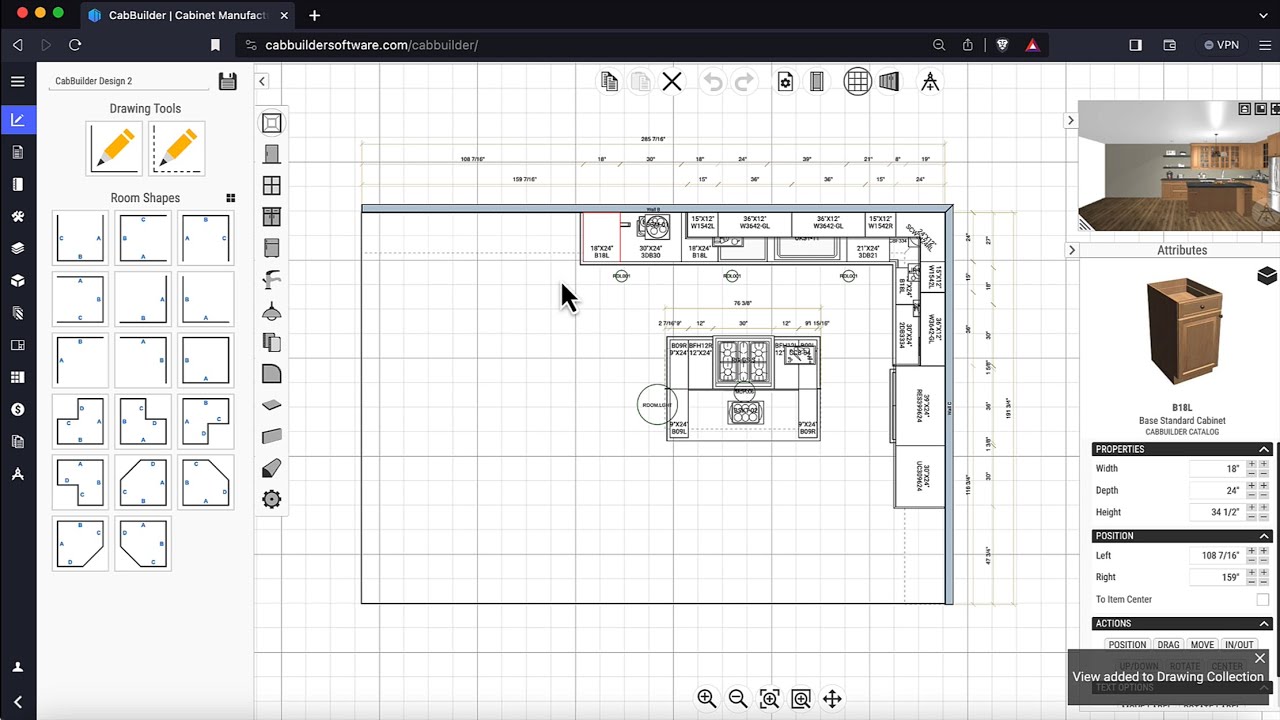Open the hamburger menu in left sidebar

click(17, 82)
